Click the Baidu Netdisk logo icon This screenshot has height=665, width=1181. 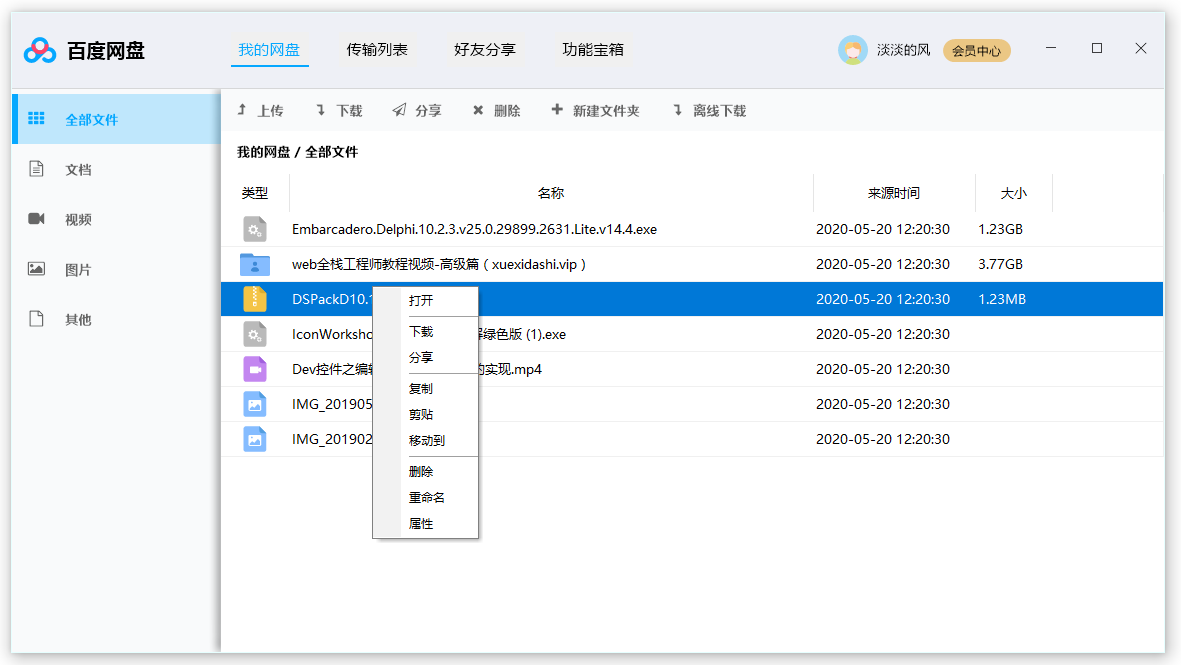point(40,50)
